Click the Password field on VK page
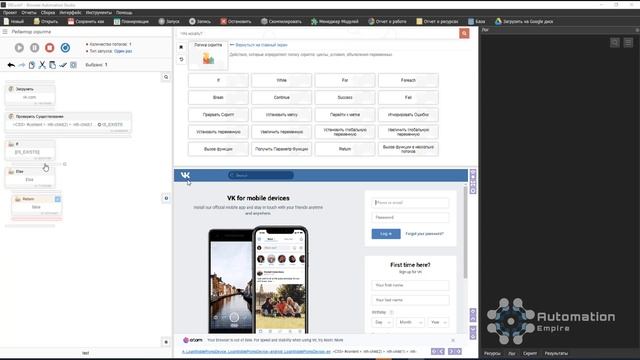Image resolution: width=640 pixels, height=360 pixels. coord(410,218)
